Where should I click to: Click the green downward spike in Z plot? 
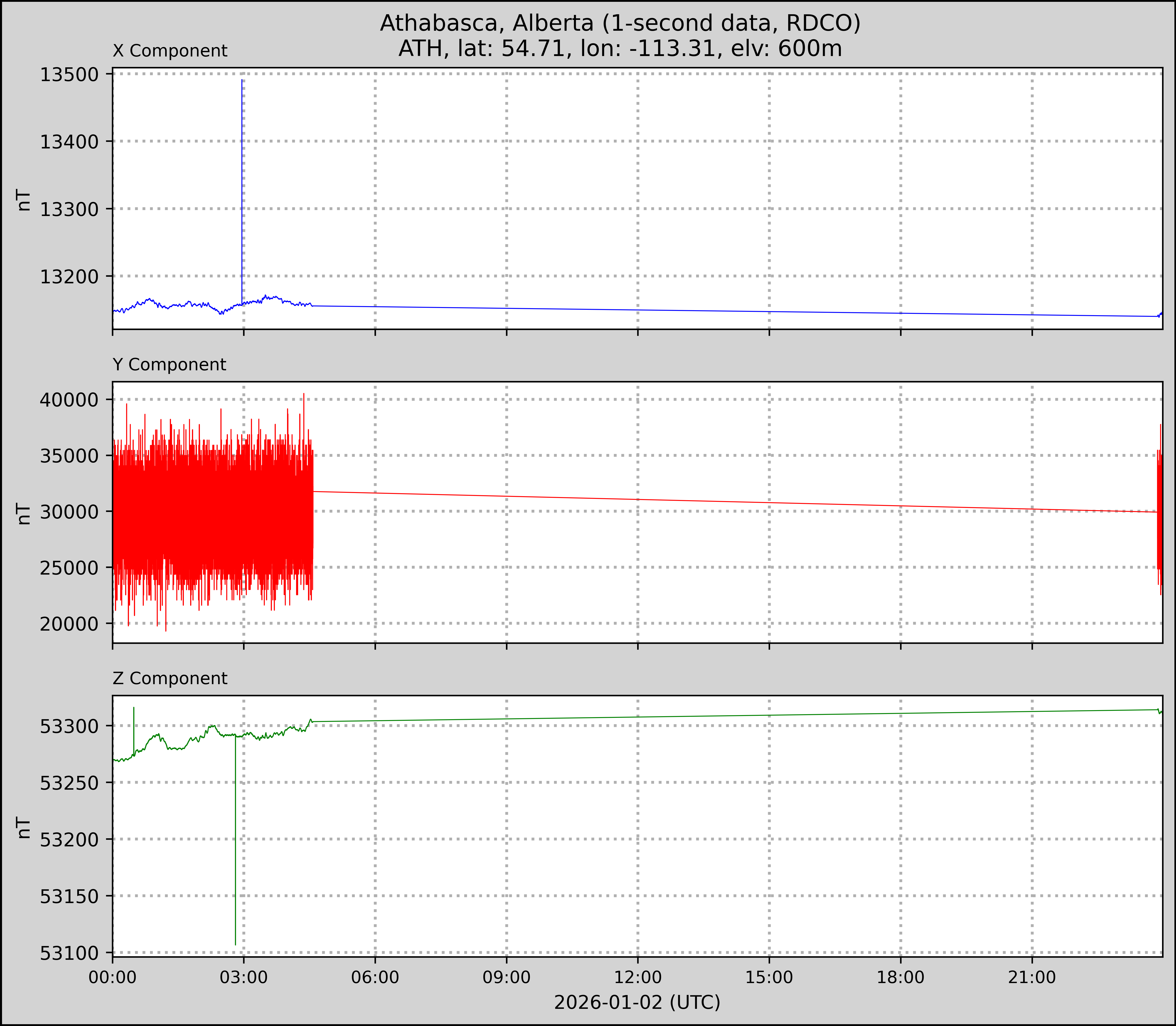[235, 847]
